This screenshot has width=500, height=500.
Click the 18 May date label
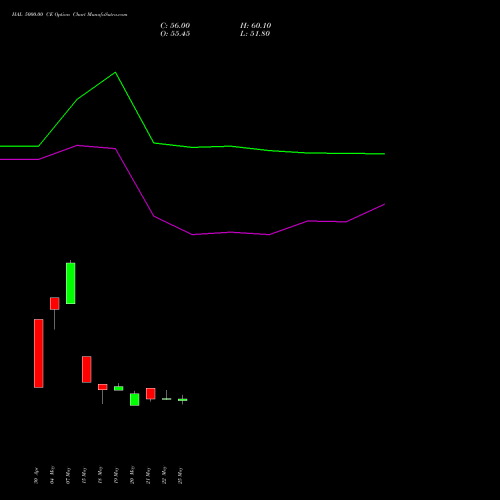[100, 475]
